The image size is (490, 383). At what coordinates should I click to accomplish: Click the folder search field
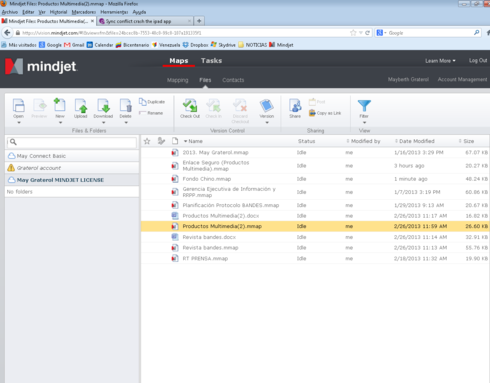pos(72,142)
